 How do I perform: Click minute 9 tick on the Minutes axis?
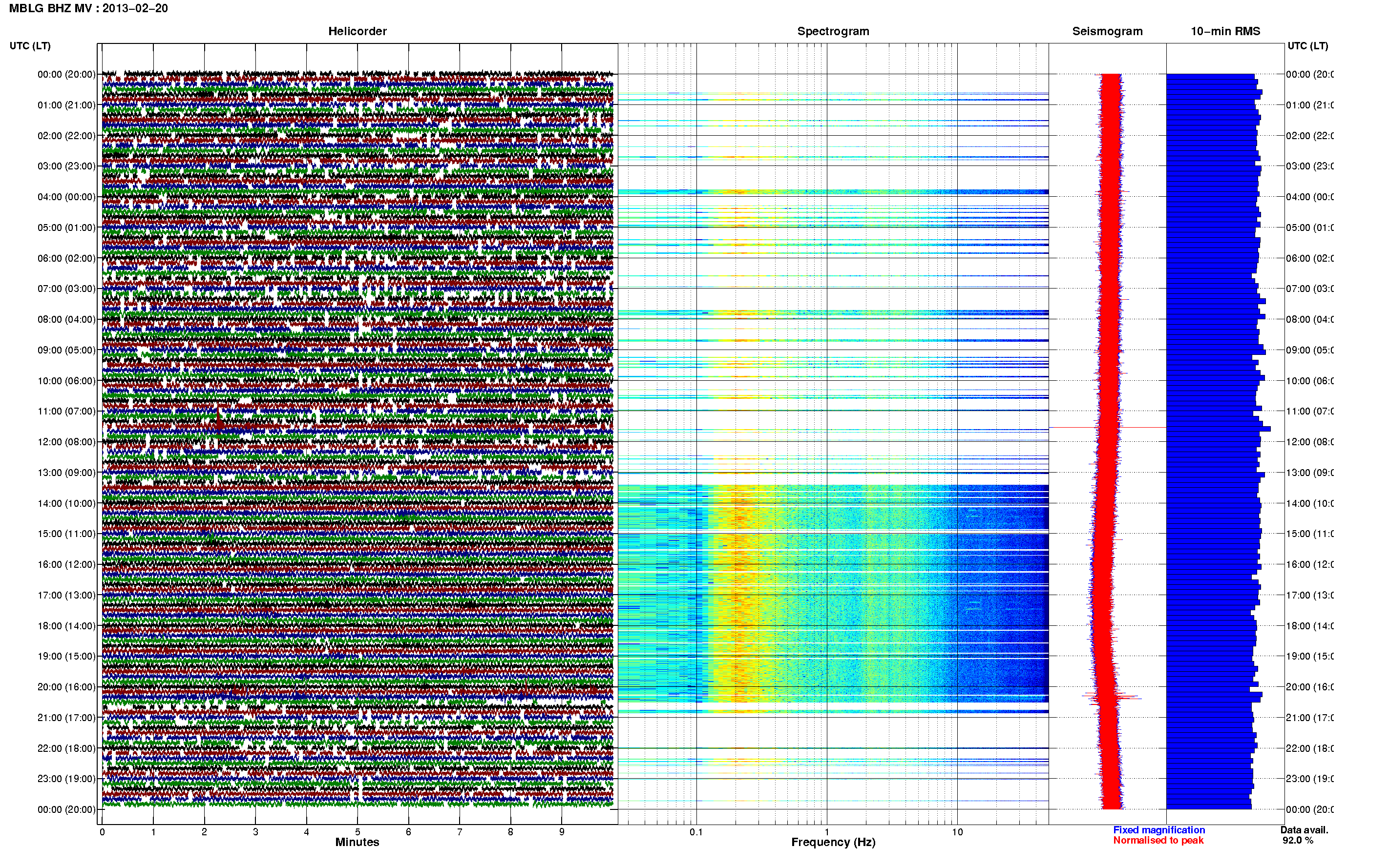coord(562,832)
